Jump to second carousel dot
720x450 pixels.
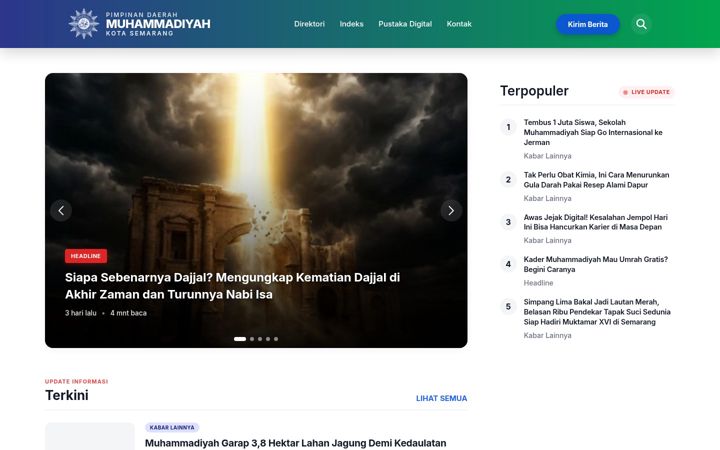pyautogui.click(x=252, y=339)
